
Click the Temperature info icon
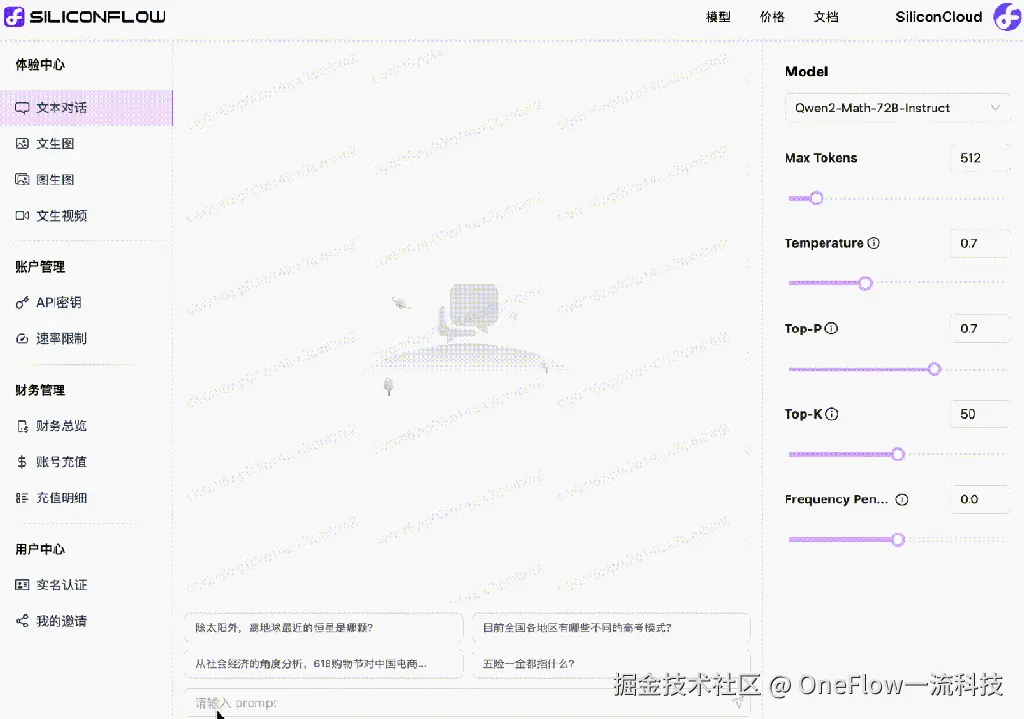coord(873,243)
